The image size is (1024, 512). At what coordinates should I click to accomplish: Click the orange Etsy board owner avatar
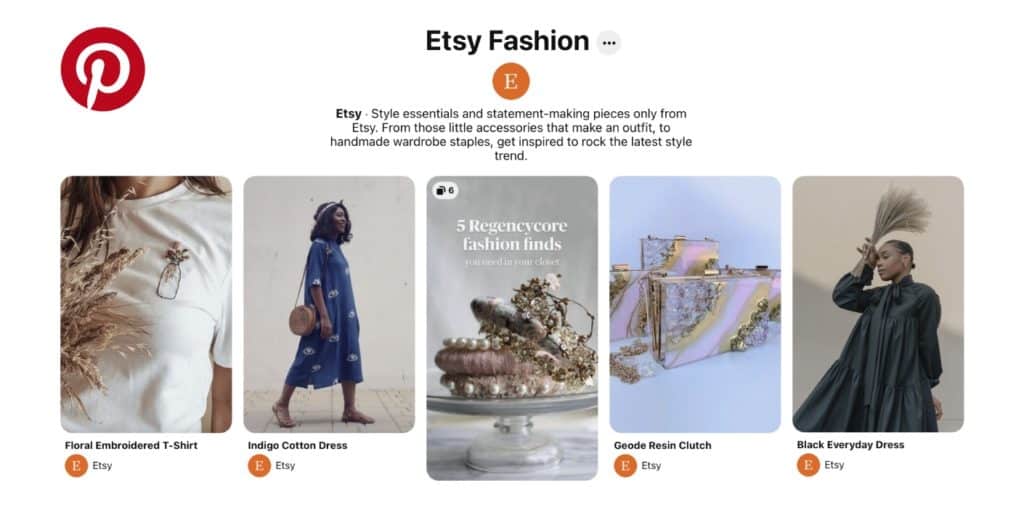tap(511, 82)
